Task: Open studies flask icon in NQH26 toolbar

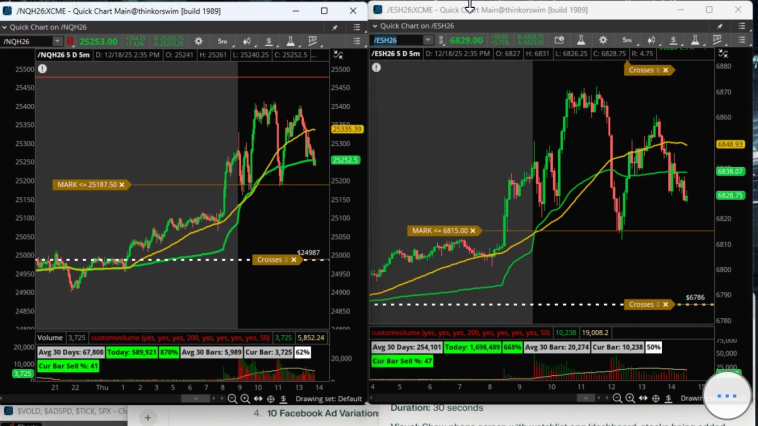Action: [x=291, y=42]
